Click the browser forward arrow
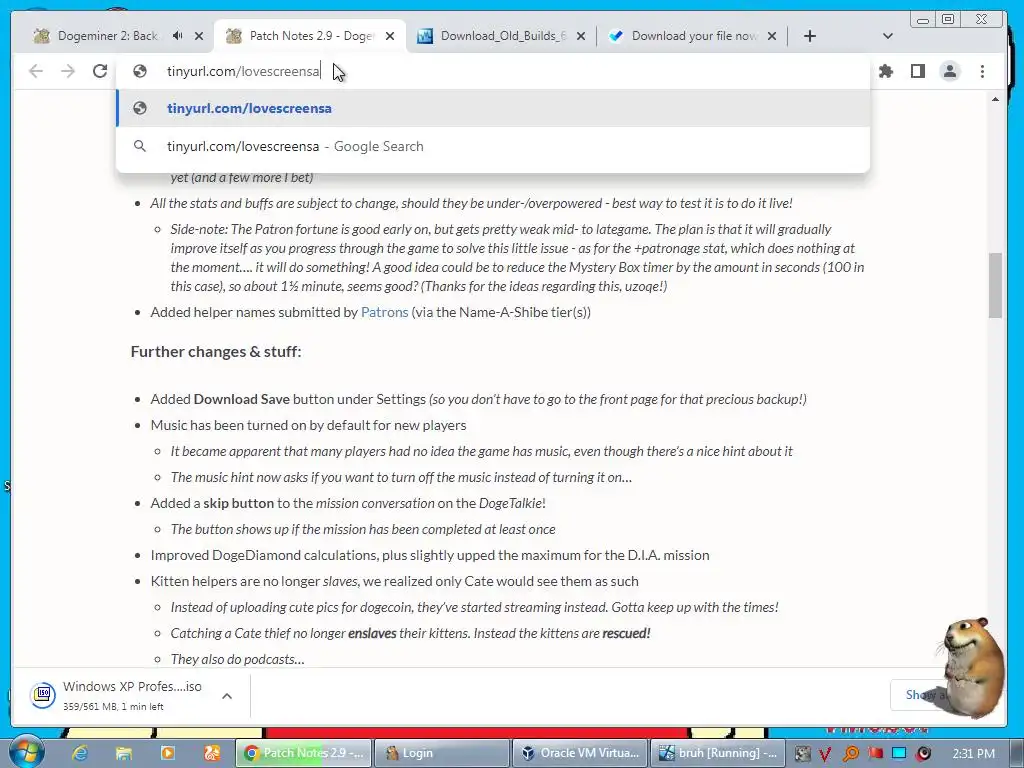The width and height of the screenshot is (1024, 768). 68,71
